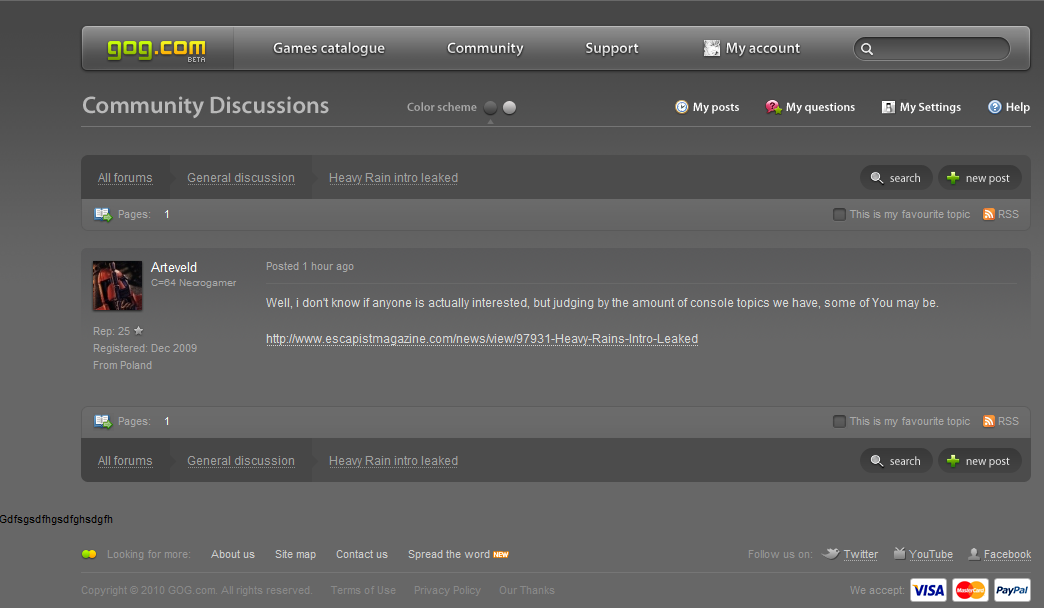
Task: Open Heavy Rain intro leaked lower breadcrumb
Action: tap(393, 461)
